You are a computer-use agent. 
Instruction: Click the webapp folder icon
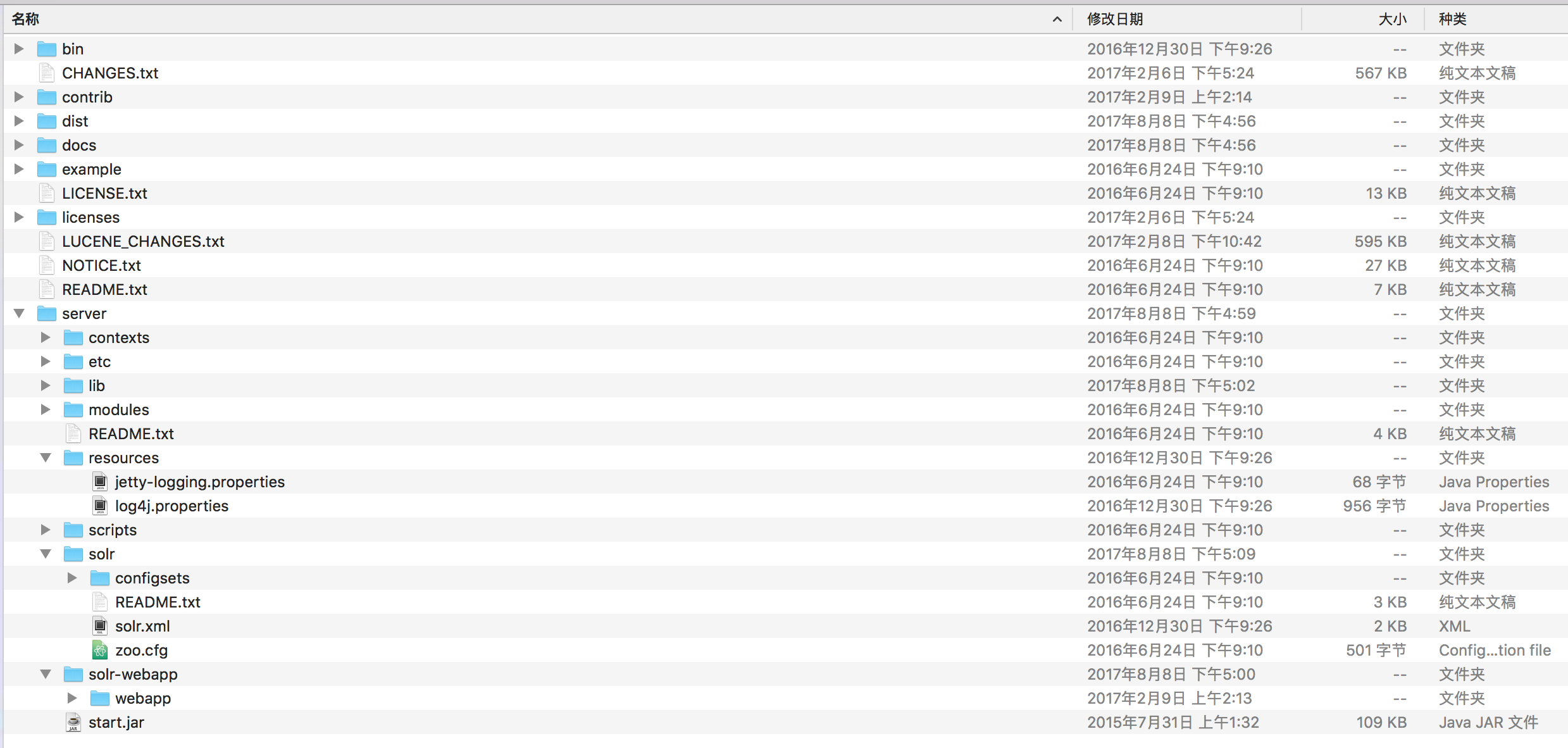(99, 698)
